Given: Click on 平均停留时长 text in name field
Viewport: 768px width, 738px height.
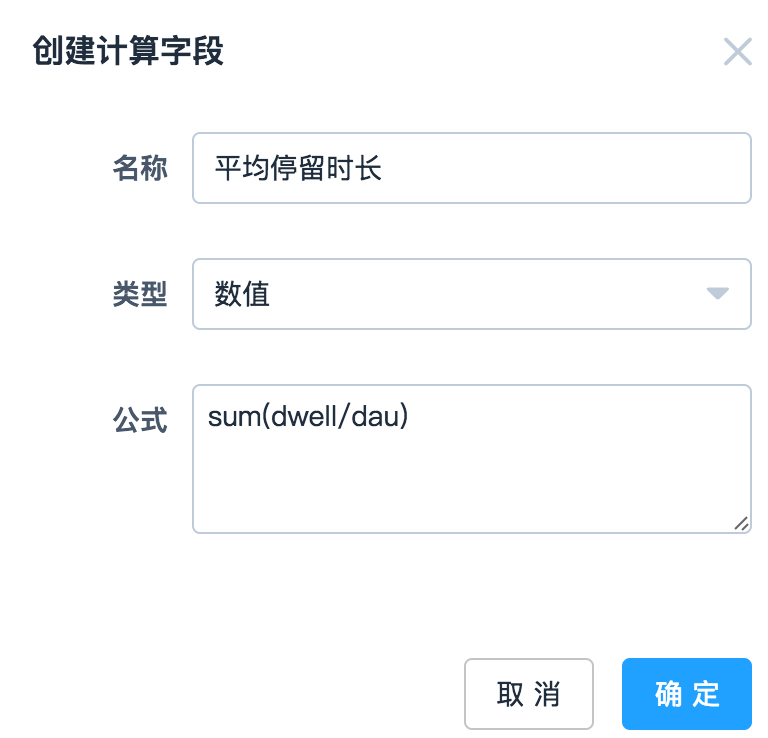Looking at the screenshot, I should coord(298,168).
